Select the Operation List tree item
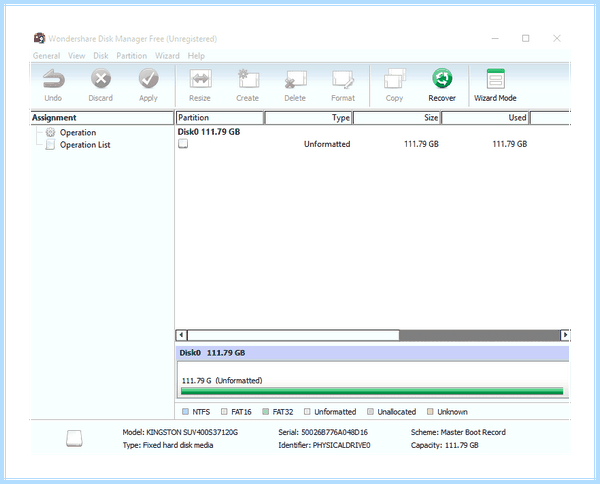The height and width of the screenshot is (484, 600). (85, 145)
